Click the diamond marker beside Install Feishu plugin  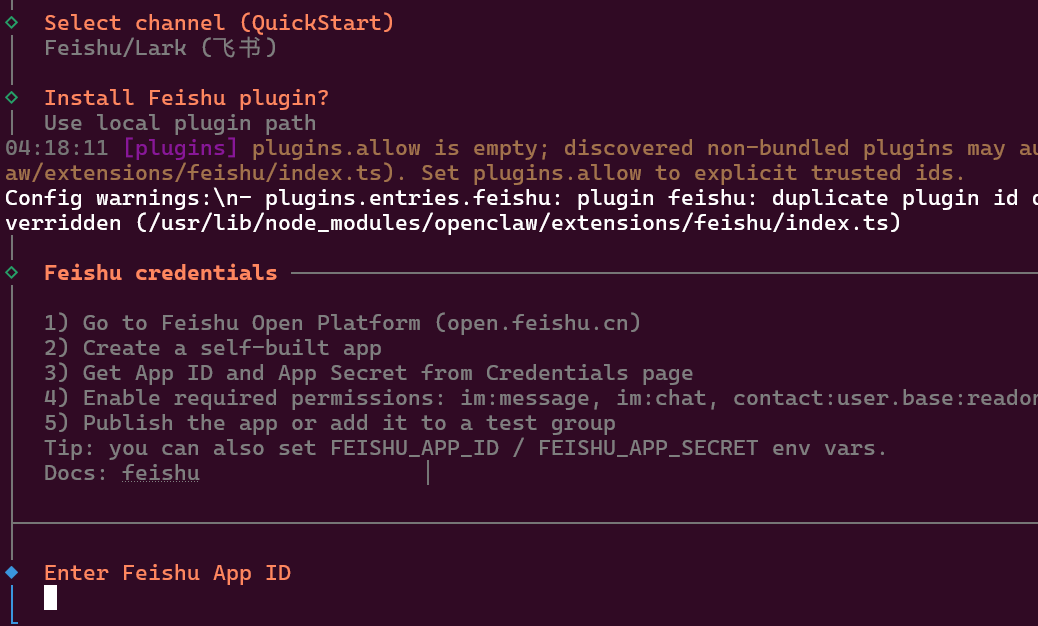click(x=11, y=97)
